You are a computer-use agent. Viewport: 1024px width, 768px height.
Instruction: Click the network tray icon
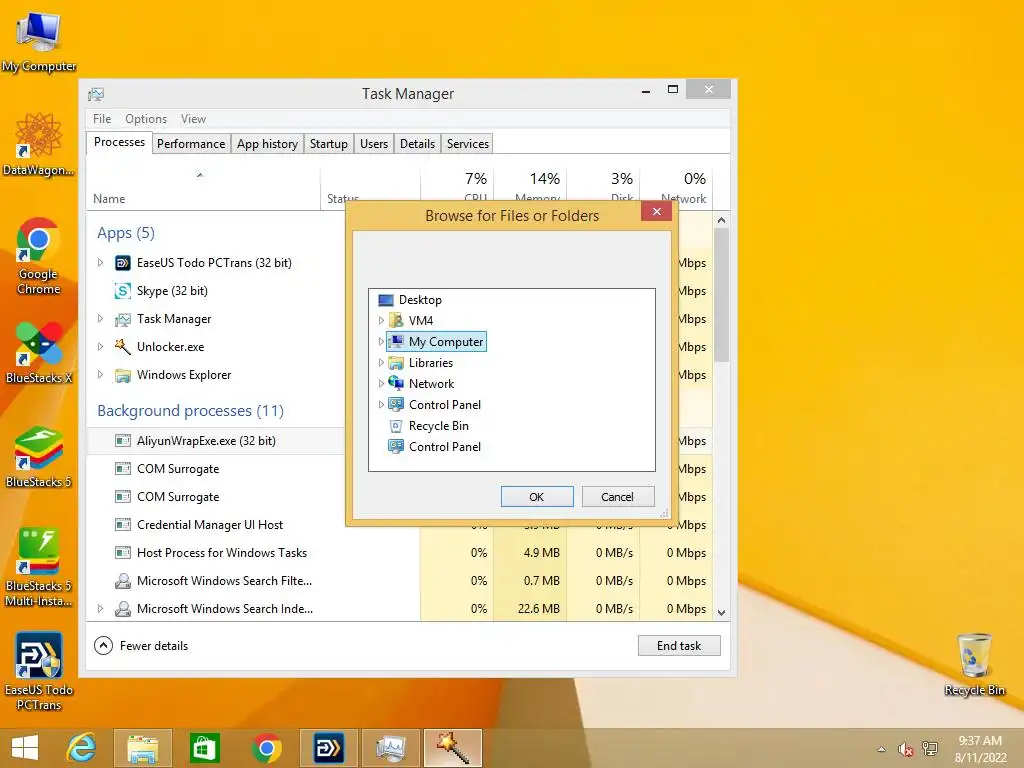(x=930, y=749)
